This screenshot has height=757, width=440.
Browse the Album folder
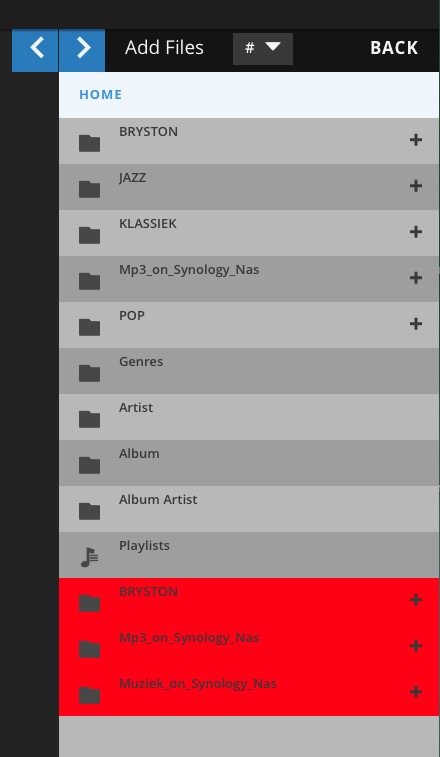pos(249,463)
